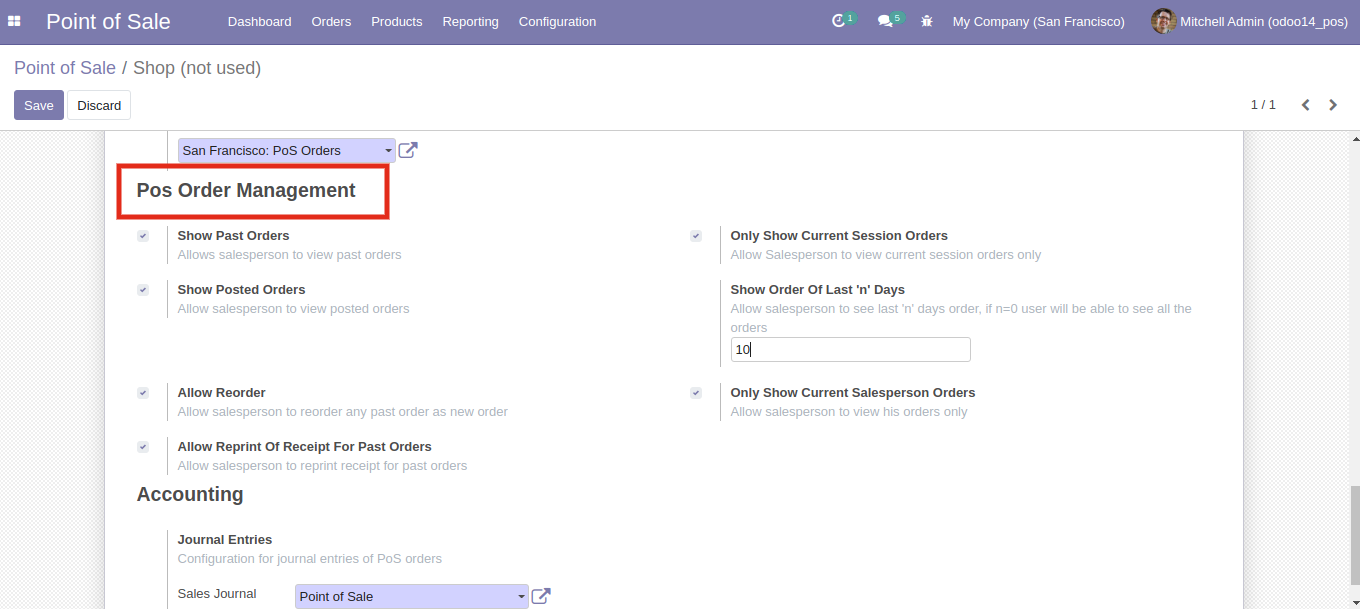
Task: Toggle Only Show Current Session Orders checkbox
Action: [x=696, y=236]
